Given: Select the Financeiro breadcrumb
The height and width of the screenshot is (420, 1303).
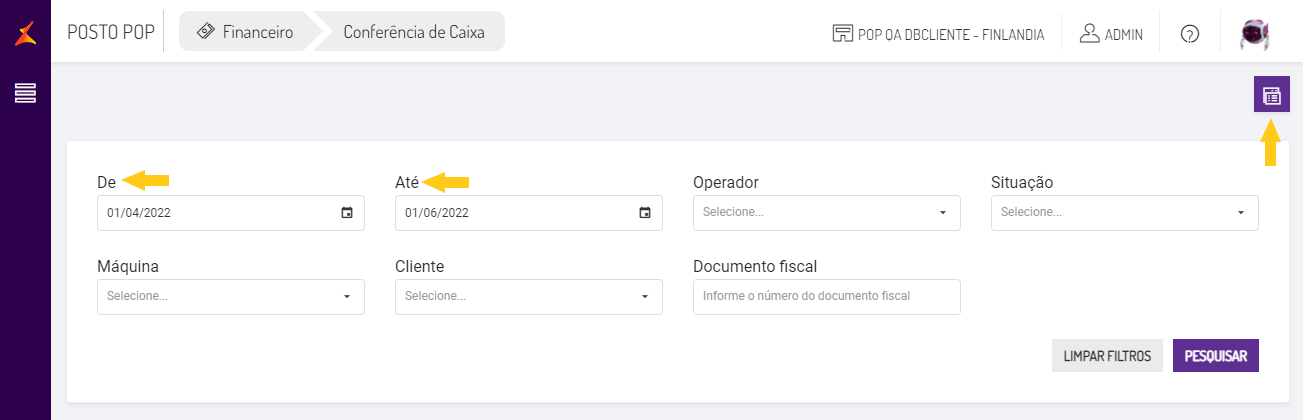Looking at the screenshot, I should point(245,32).
